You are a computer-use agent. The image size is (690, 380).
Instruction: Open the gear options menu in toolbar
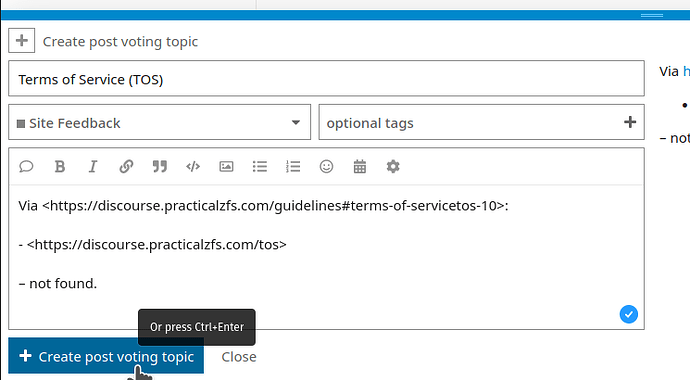(x=393, y=167)
